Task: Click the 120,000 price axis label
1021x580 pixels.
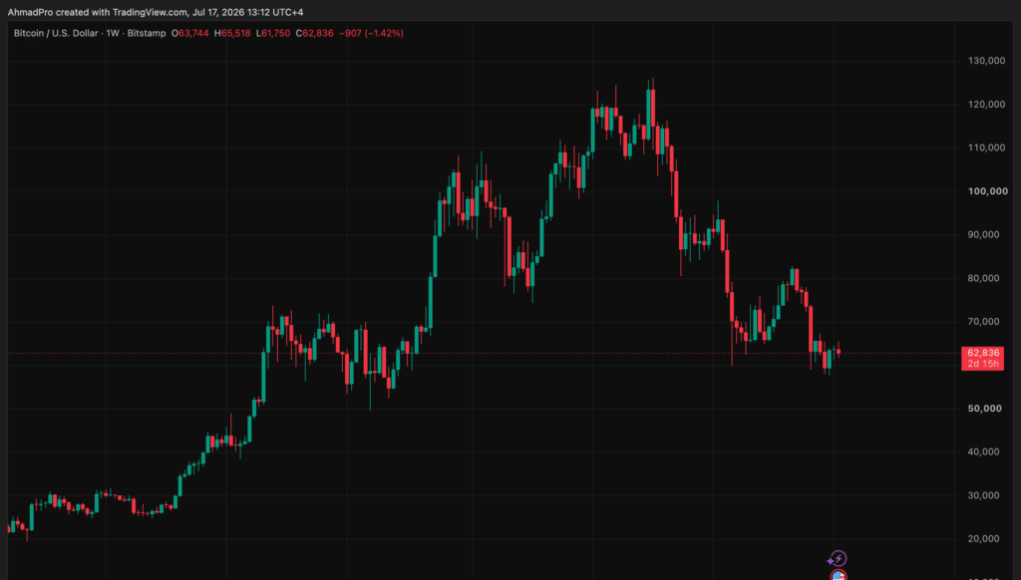Action: point(986,104)
